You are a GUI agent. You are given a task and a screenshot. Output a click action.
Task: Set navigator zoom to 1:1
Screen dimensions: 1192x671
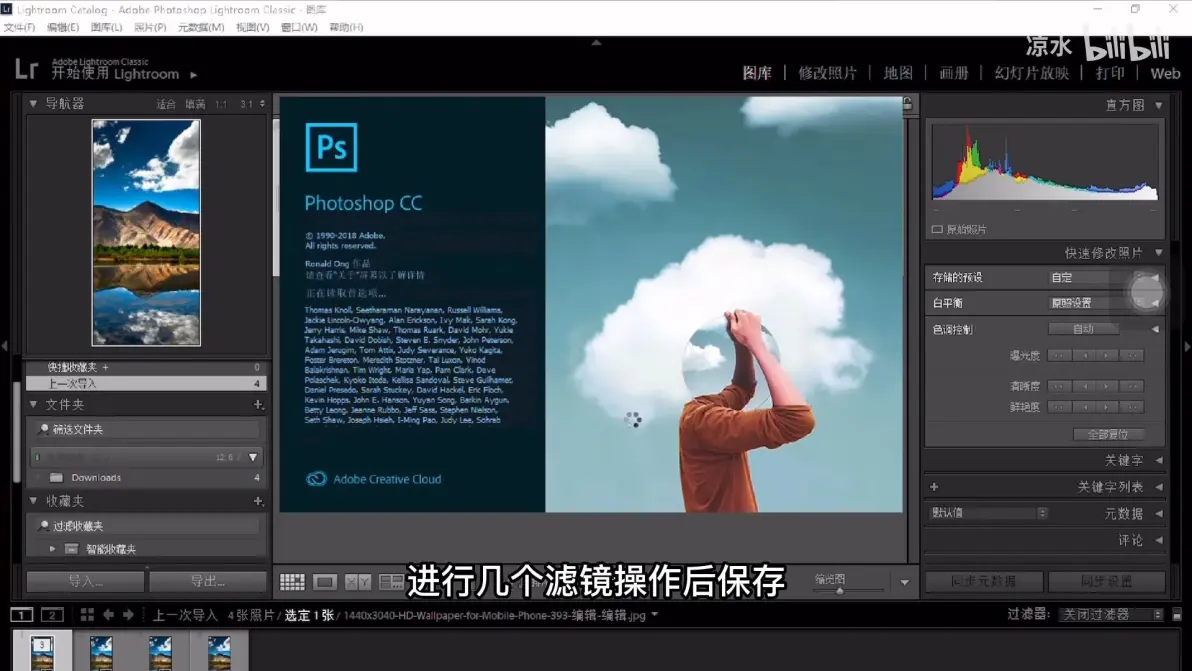click(221, 104)
